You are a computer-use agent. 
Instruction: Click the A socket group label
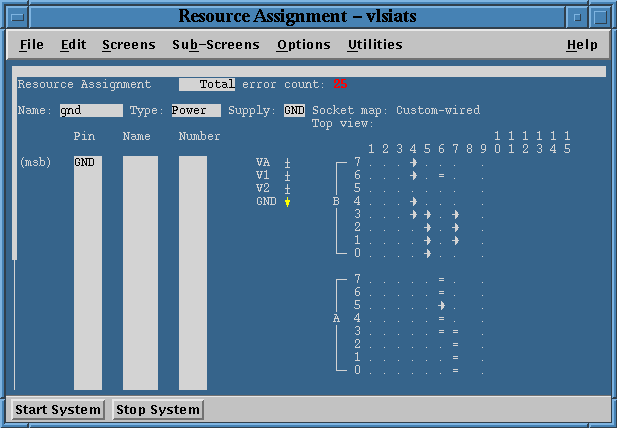[336, 318]
